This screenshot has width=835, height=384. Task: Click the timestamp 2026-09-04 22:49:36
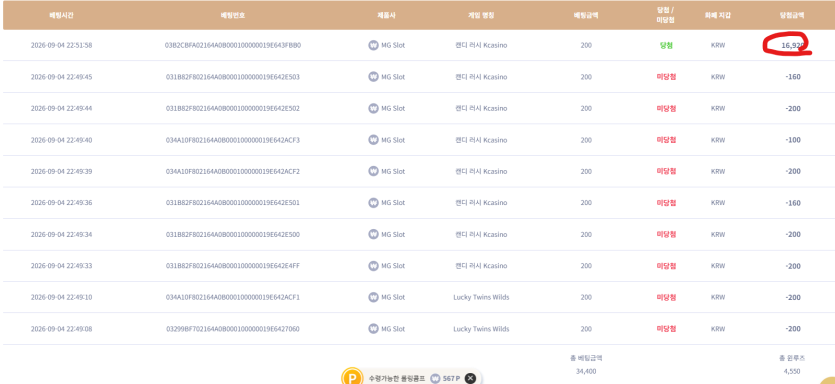[61, 203]
